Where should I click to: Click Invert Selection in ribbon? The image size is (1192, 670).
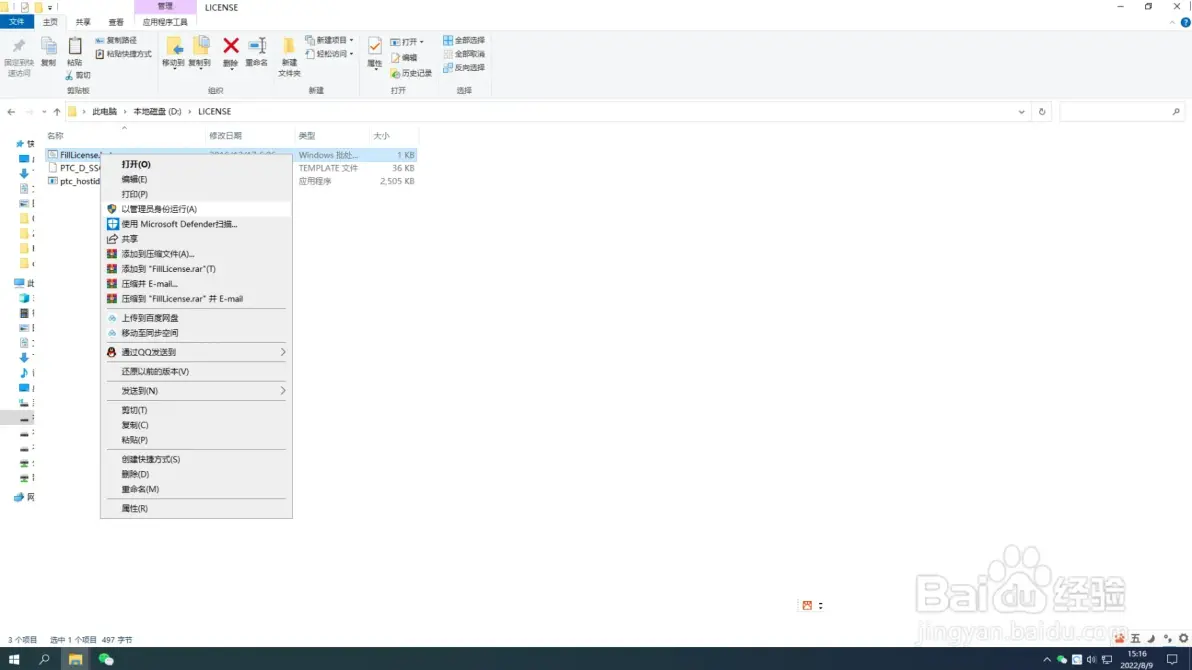click(x=464, y=68)
